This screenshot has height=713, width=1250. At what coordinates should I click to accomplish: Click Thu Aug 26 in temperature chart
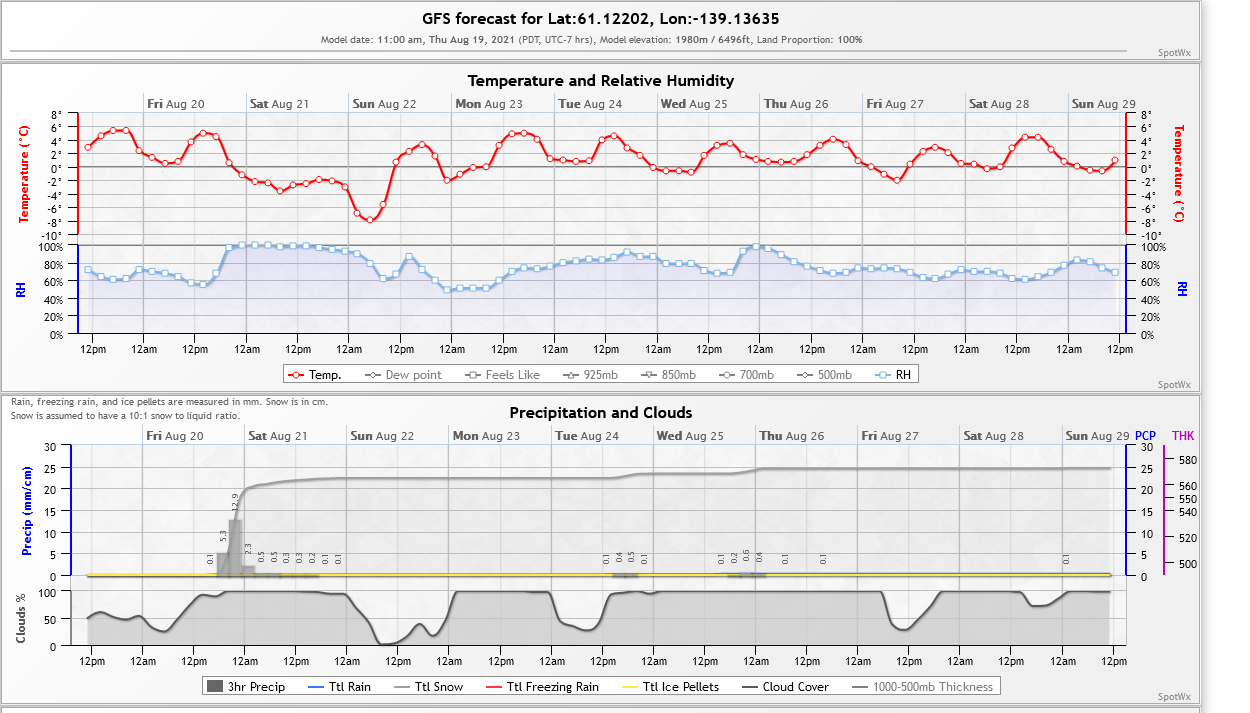click(796, 103)
